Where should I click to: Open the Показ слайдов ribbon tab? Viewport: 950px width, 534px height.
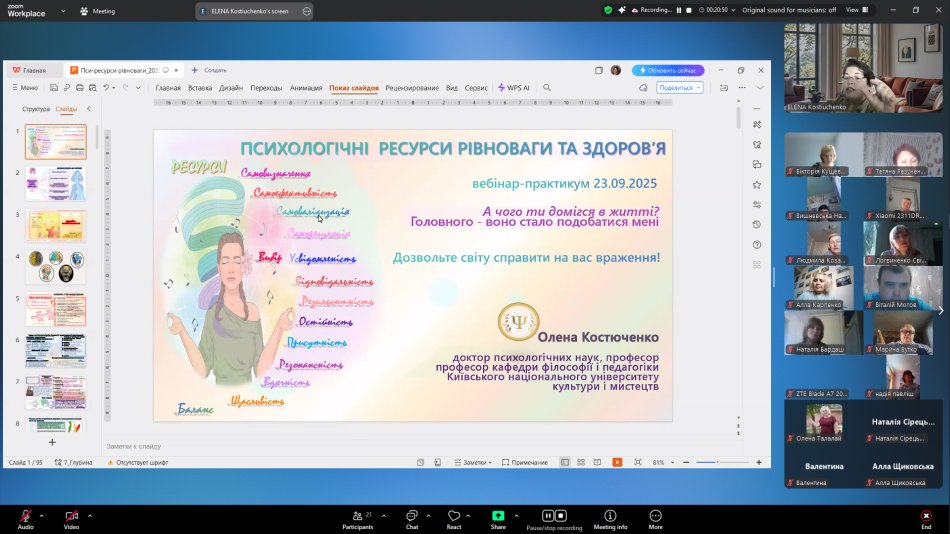(354, 88)
